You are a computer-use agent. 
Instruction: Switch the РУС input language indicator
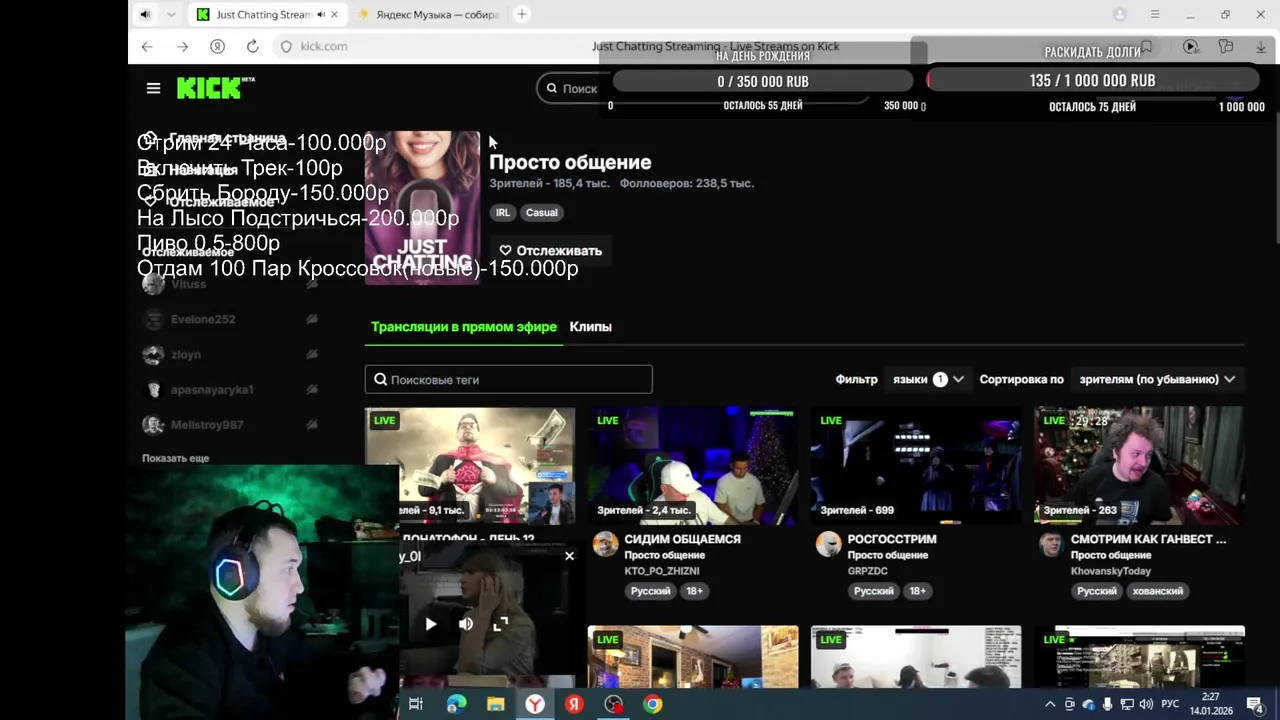[1169, 705]
